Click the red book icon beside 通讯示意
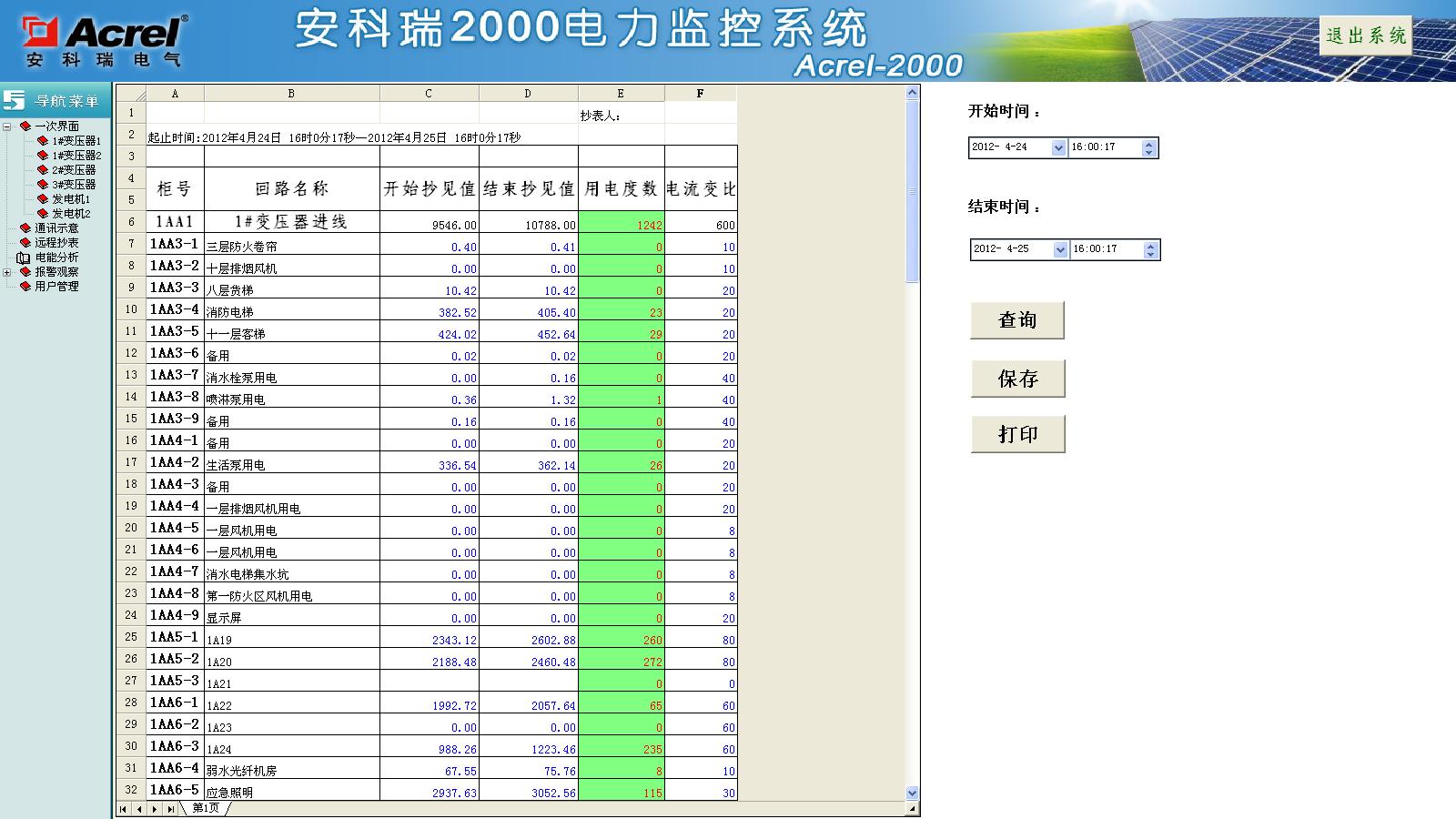This screenshot has height=819, width=1456. (25, 228)
